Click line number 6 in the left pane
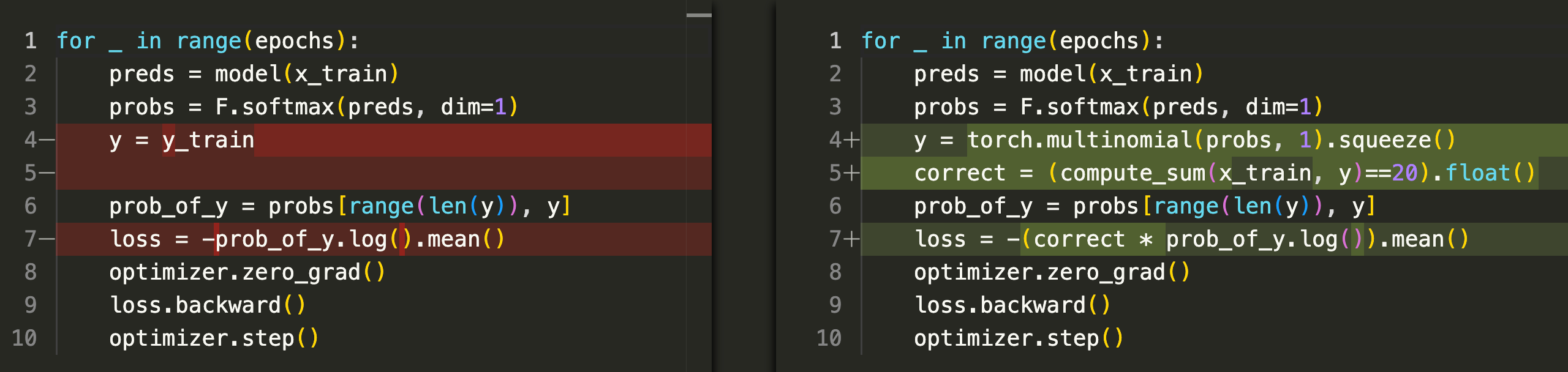Image resolution: width=1568 pixels, height=372 pixels. pos(31,206)
